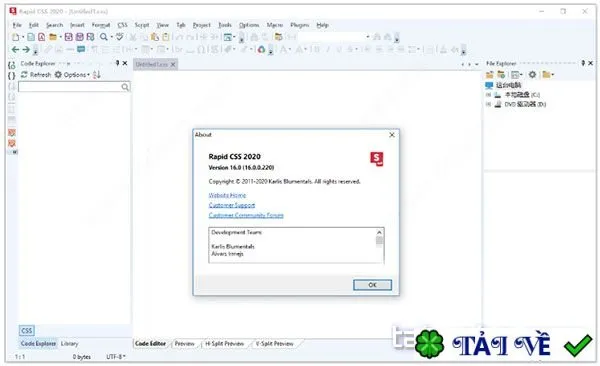
Task: Open the File menu
Action: (17, 25)
